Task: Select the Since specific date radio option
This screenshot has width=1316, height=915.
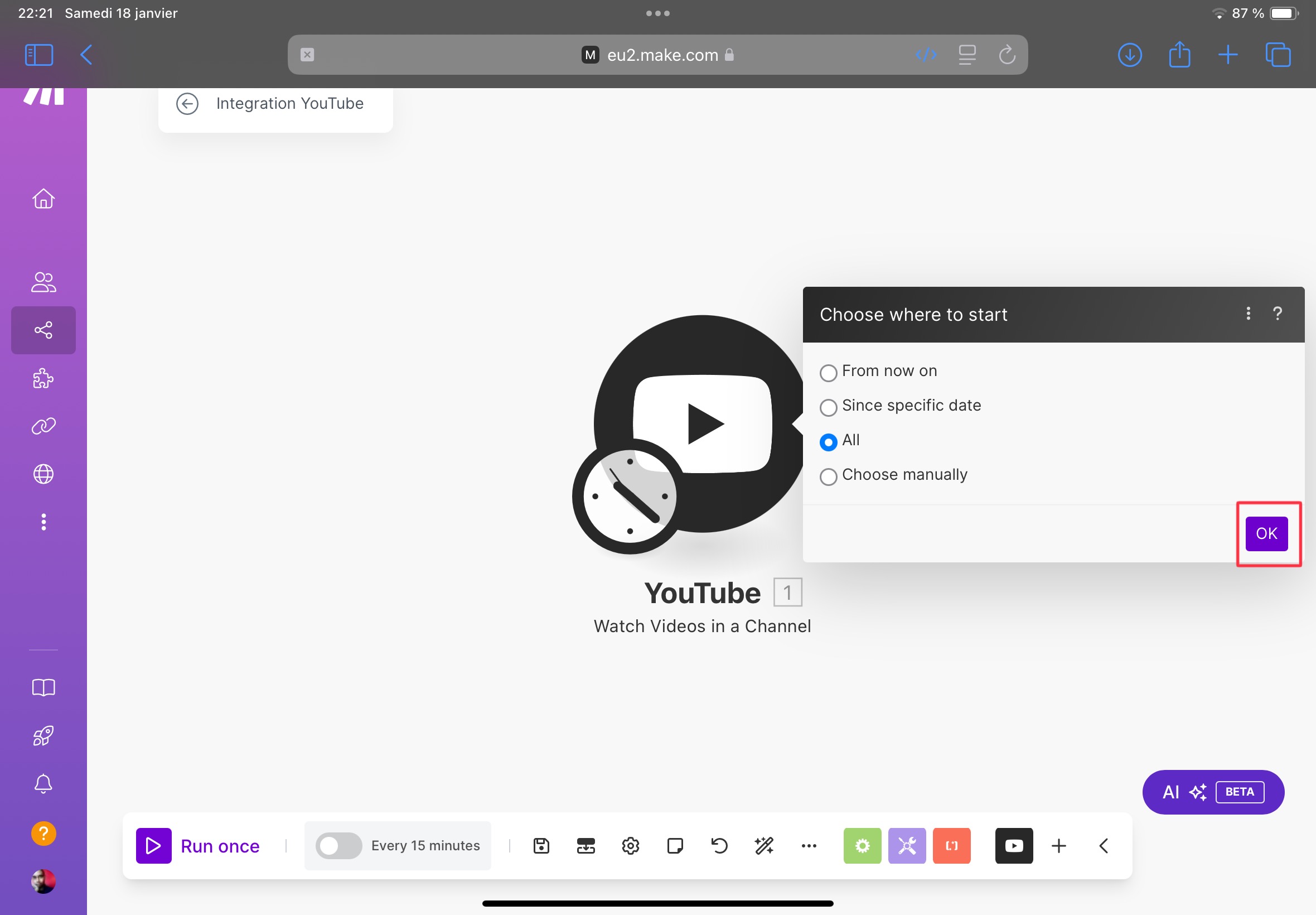Action: (829, 407)
